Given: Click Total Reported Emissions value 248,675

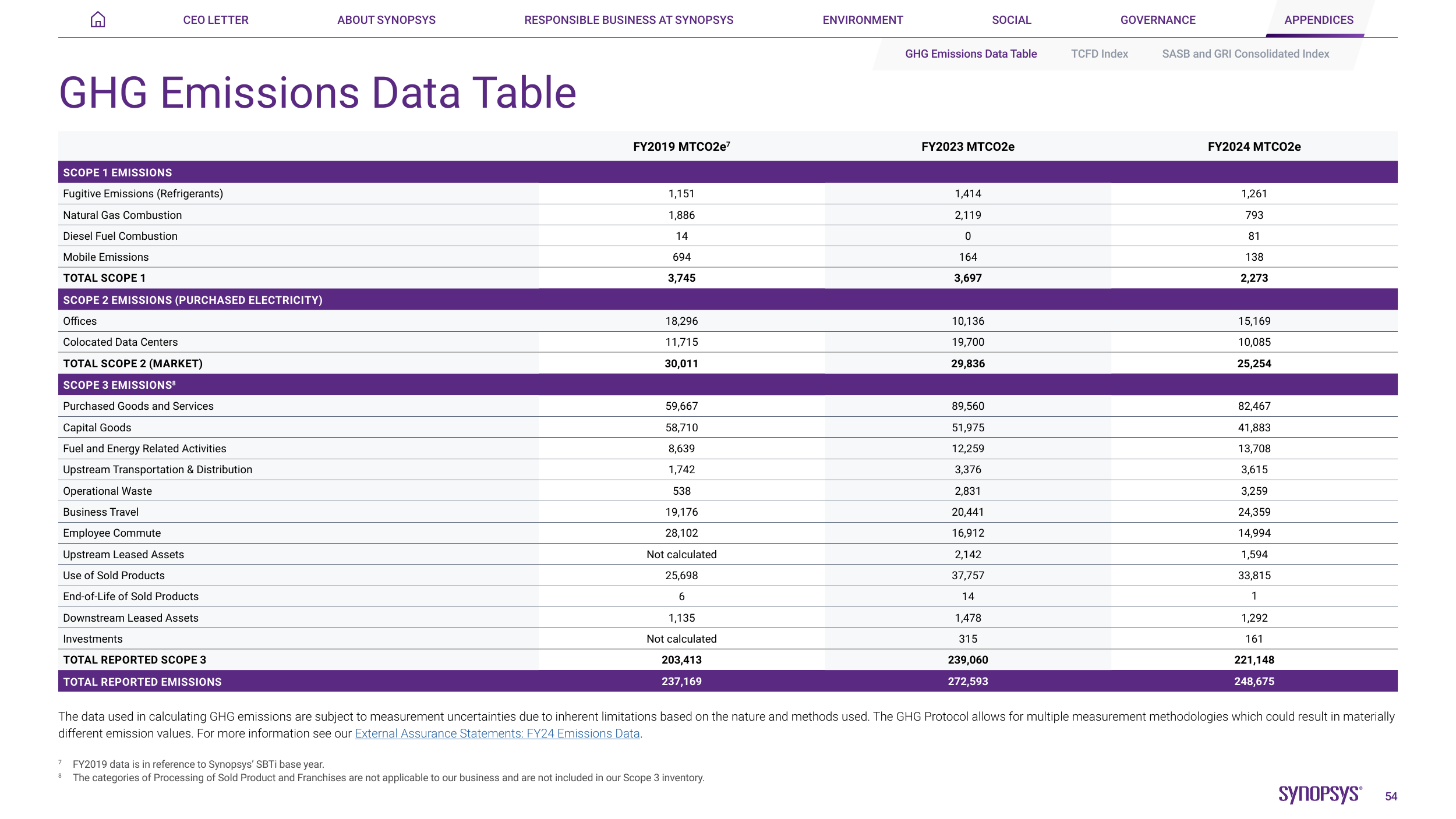Looking at the screenshot, I should click(1254, 682).
